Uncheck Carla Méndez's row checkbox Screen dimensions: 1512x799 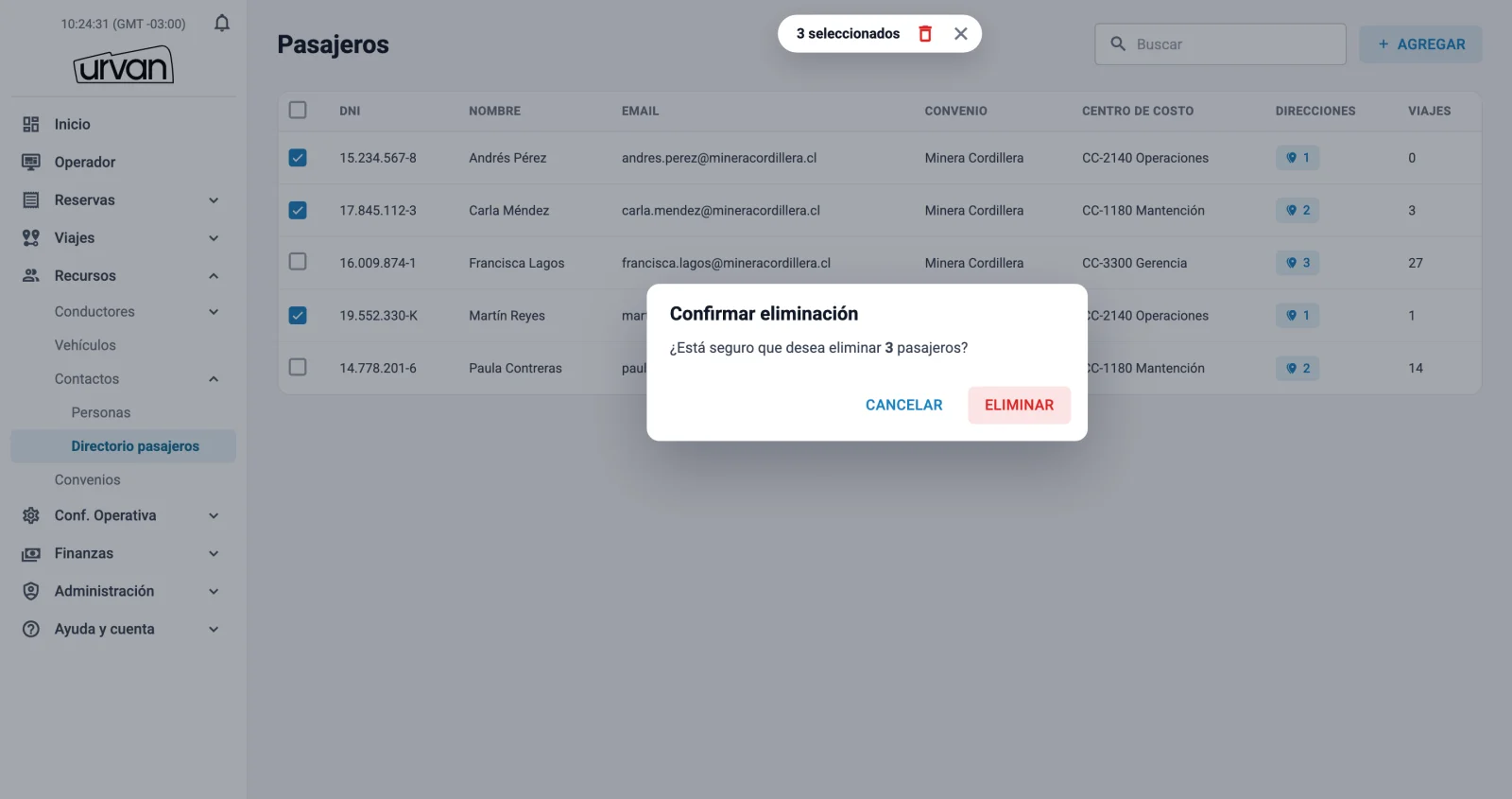298,210
